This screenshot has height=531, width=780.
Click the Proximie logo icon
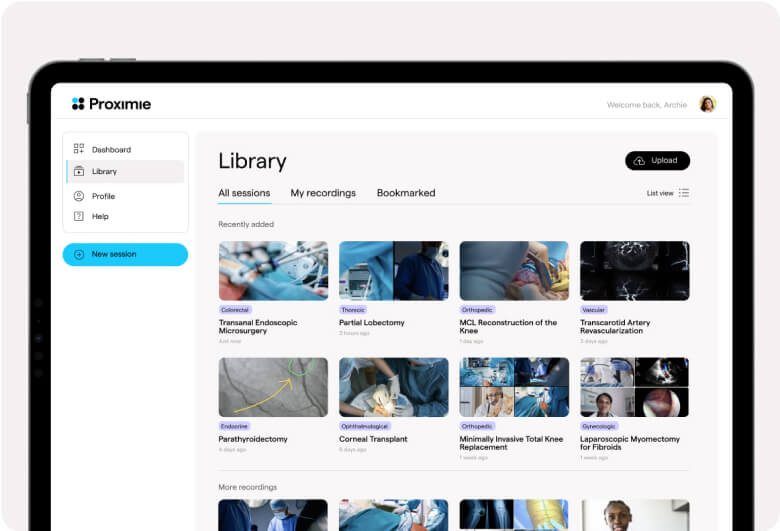[78, 104]
